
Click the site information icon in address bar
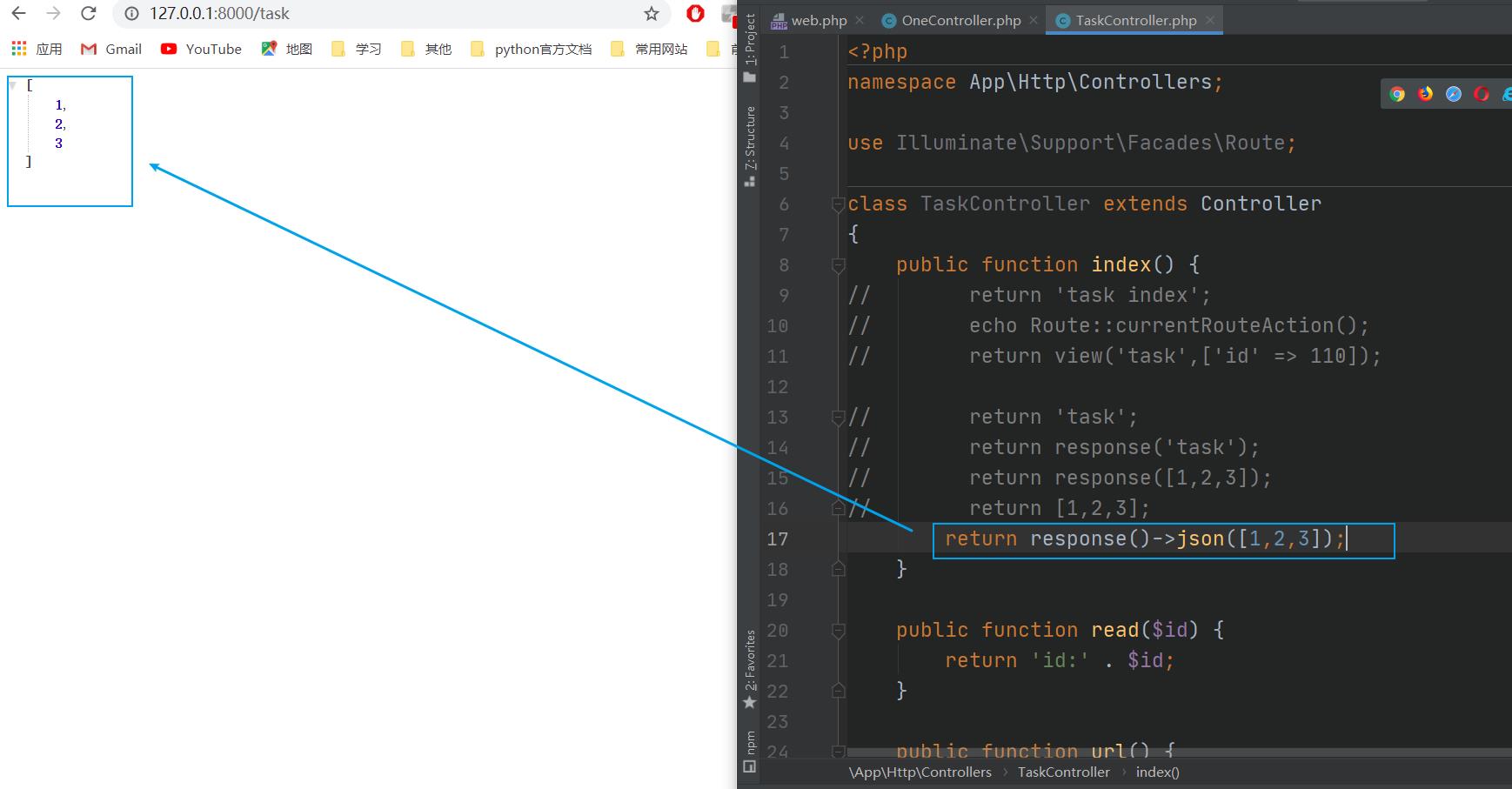(x=131, y=13)
